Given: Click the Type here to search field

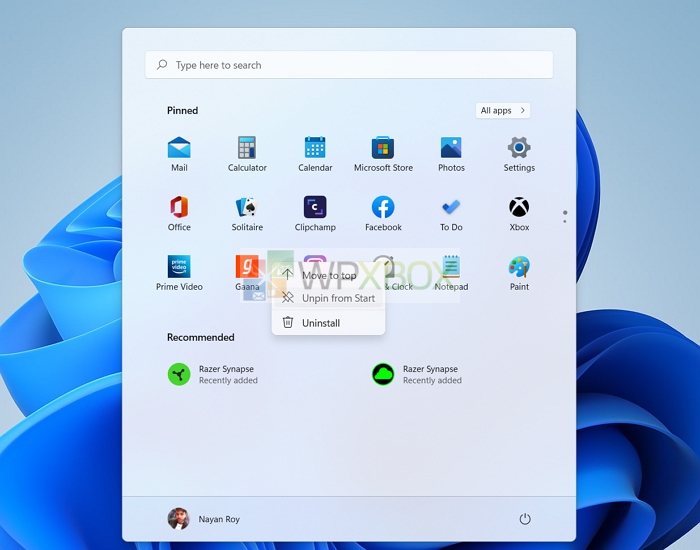Looking at the screenshot, I should [349, 65].
